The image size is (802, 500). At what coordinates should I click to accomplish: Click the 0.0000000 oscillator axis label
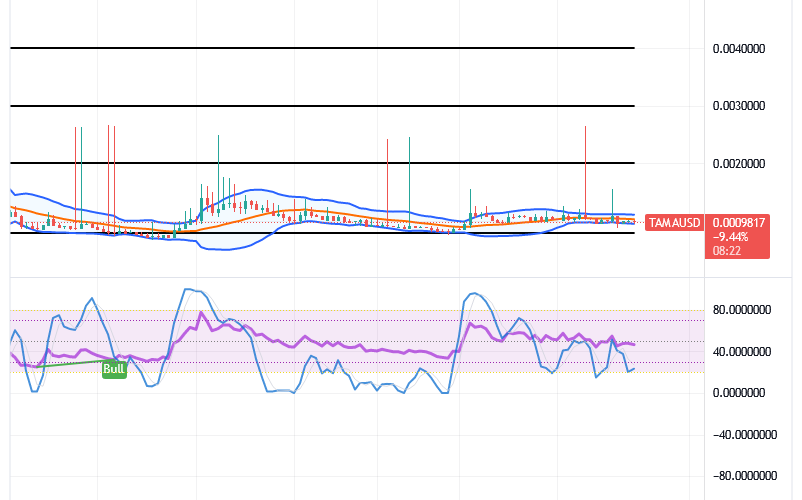point(739,393)
